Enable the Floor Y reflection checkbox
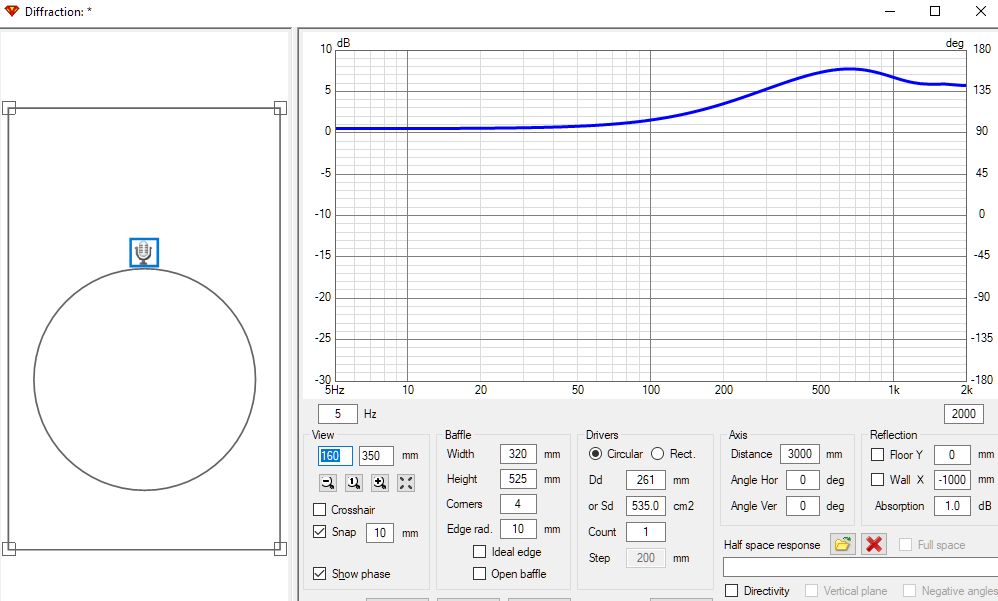This screenshot has width=998, height=601. [x=878, y=455]
